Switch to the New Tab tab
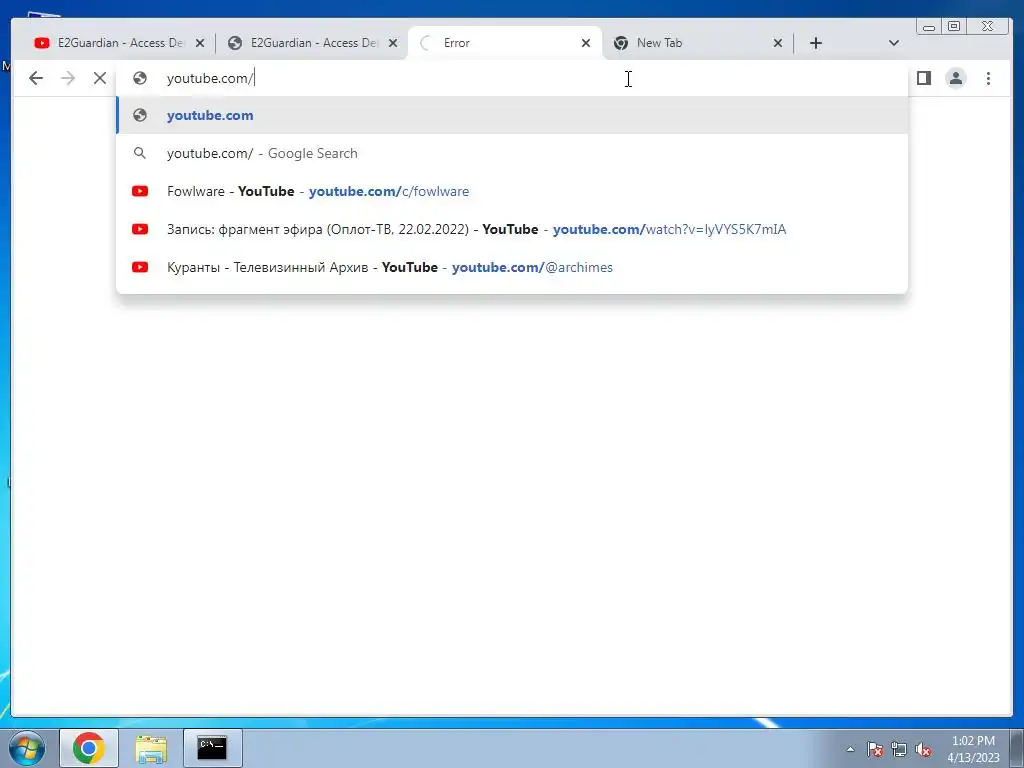Screen dimensions: 1024x768 click(697, 43)
